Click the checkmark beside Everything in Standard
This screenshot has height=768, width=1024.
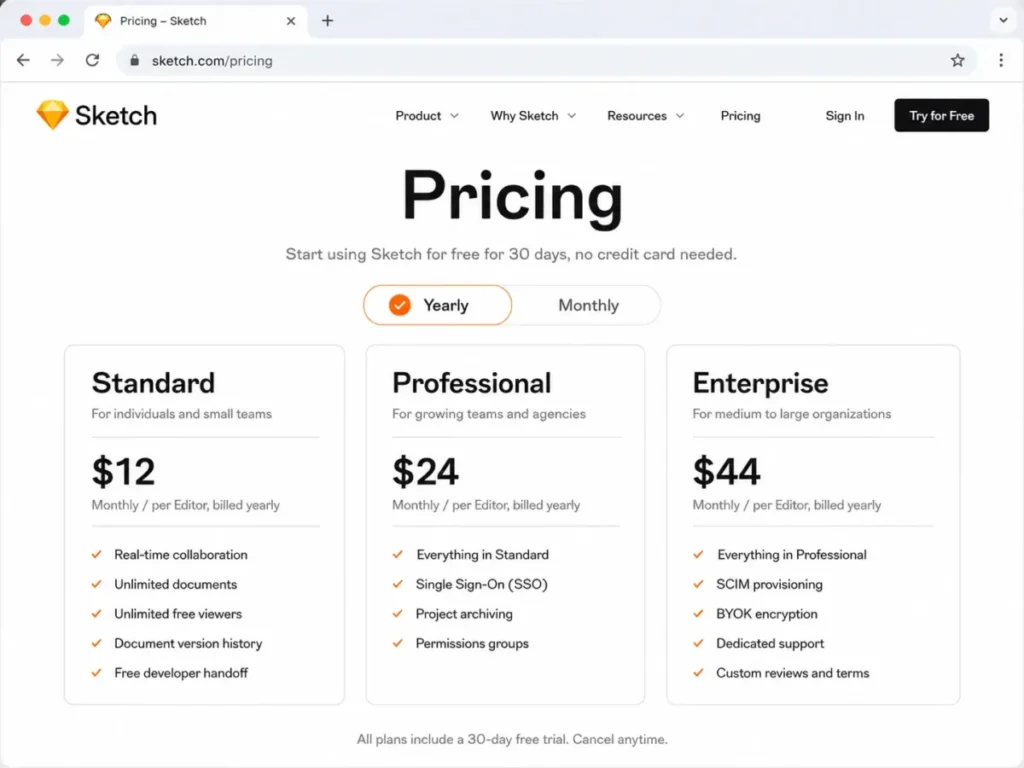tap(398, 554)
